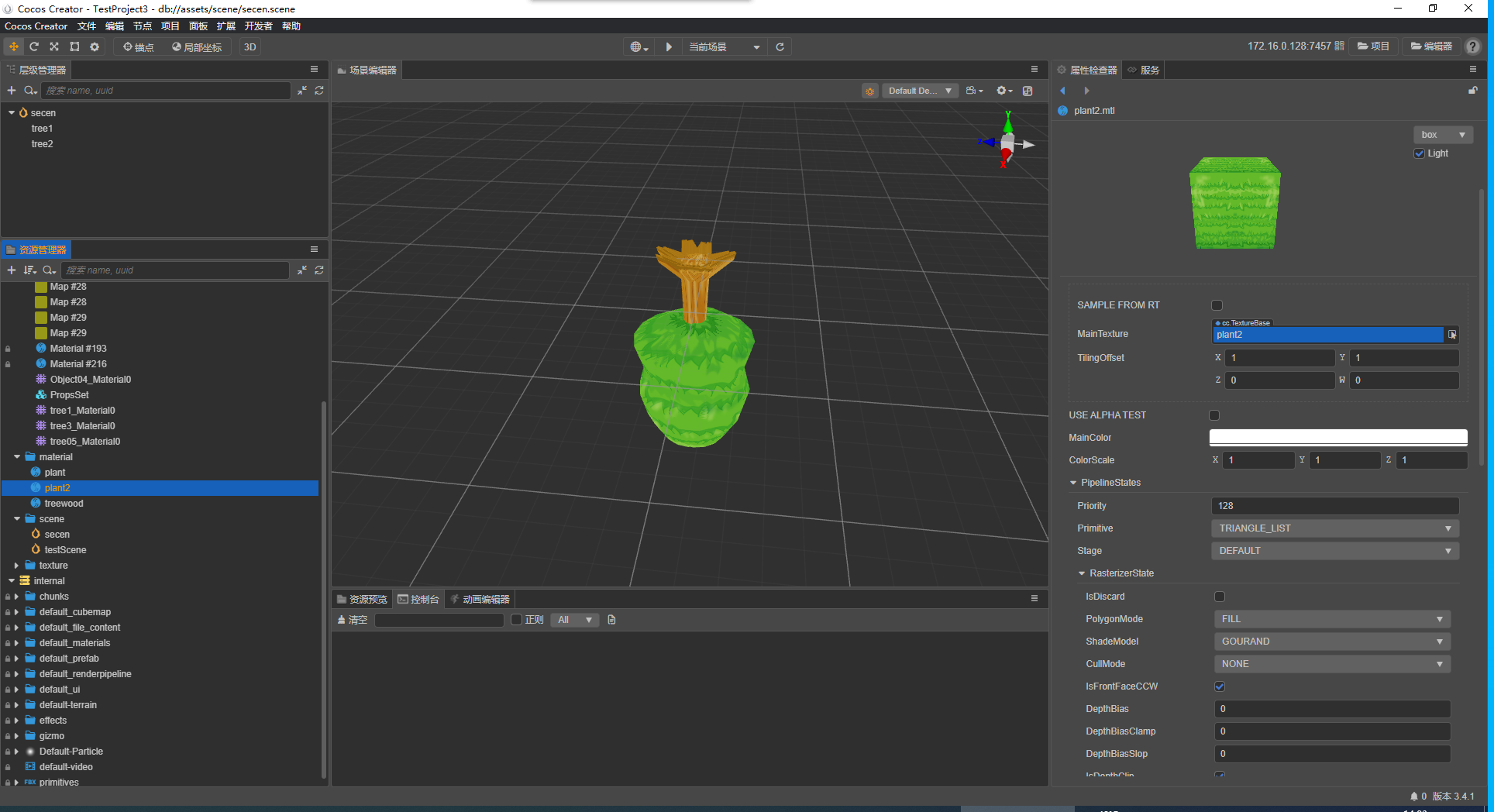Choose the preview platform globe icon
Screen dimensions: 1494x812
click(x=639, y=47)
